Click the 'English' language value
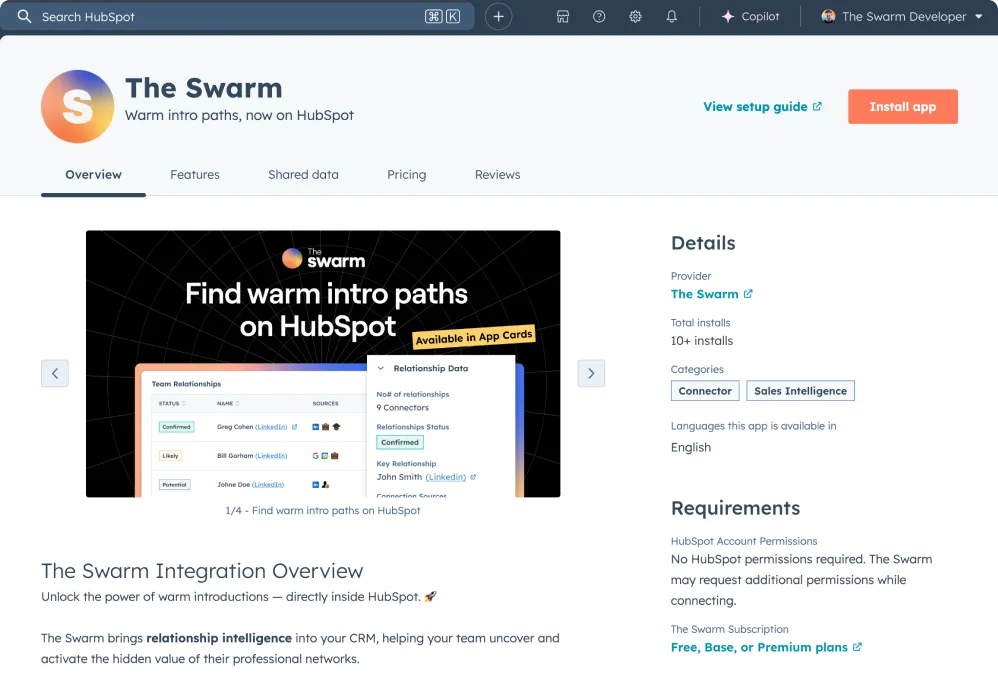The width and height of the screenshot is (998, 688). point(691,447)
